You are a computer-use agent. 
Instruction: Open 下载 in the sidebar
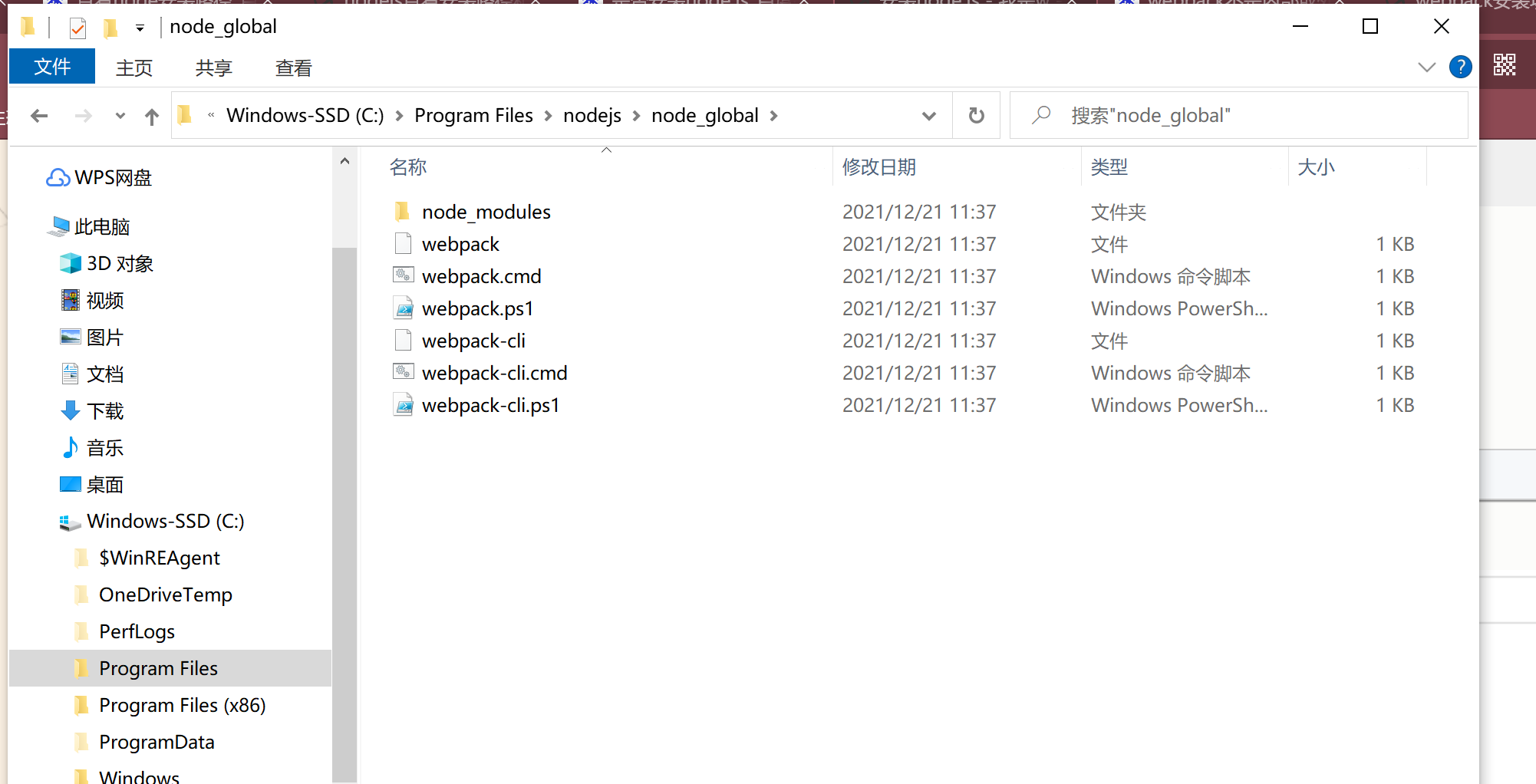point(104,411)
